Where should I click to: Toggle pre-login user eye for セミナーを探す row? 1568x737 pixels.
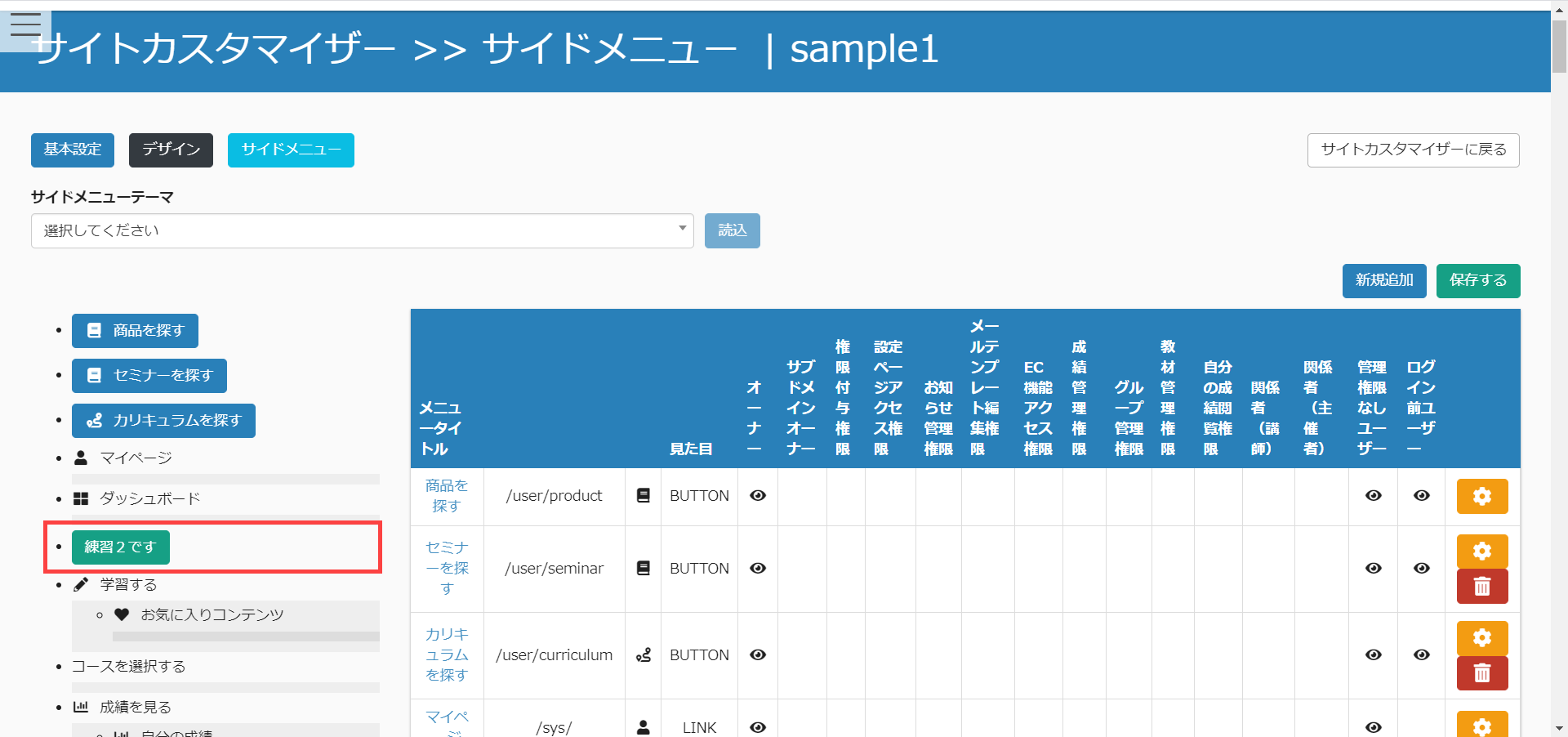pyautogui.click(x=1421, y=569)
